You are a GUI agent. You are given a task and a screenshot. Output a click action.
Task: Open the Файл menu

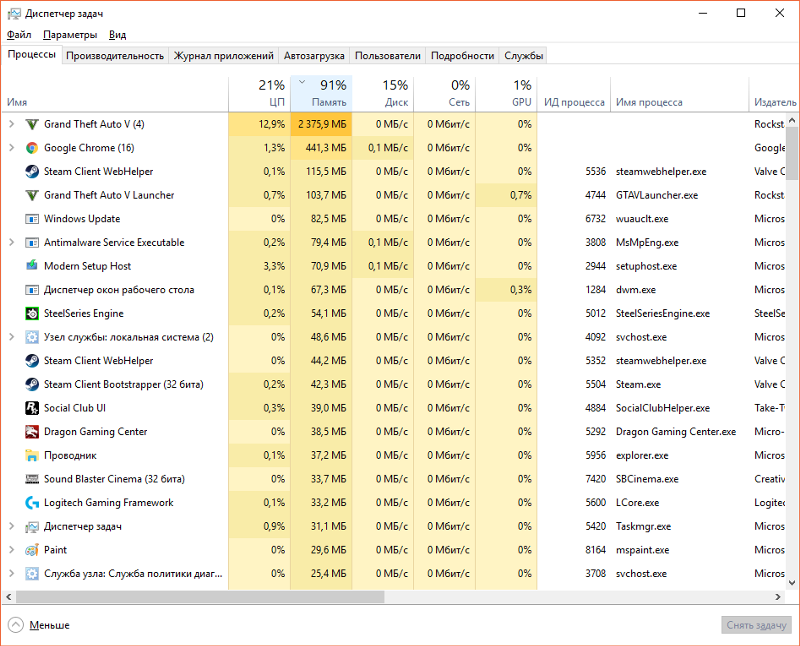tap(19, 35)
